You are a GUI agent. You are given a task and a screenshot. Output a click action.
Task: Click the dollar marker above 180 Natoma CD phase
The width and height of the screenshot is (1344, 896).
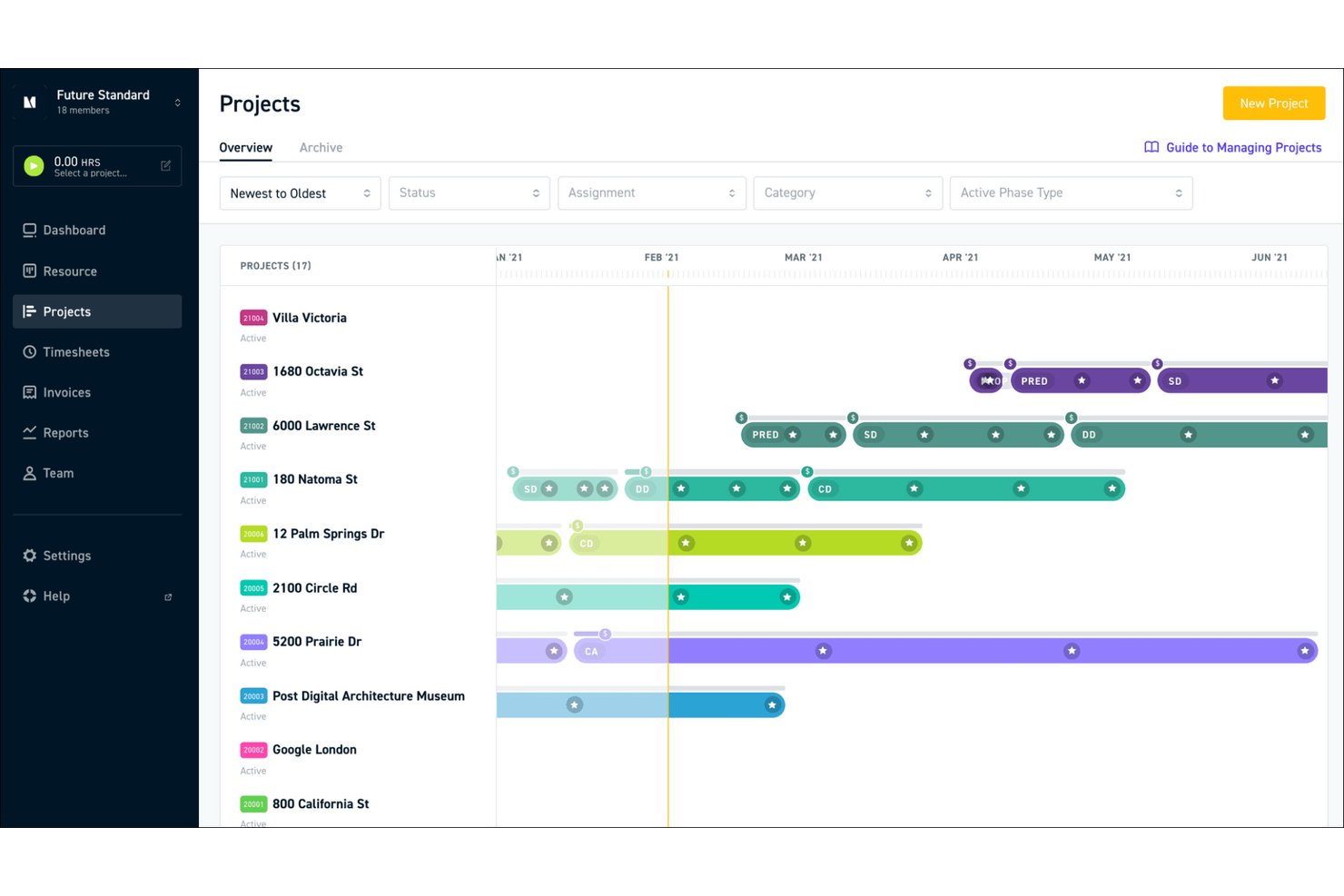click(x=807, y=472)
